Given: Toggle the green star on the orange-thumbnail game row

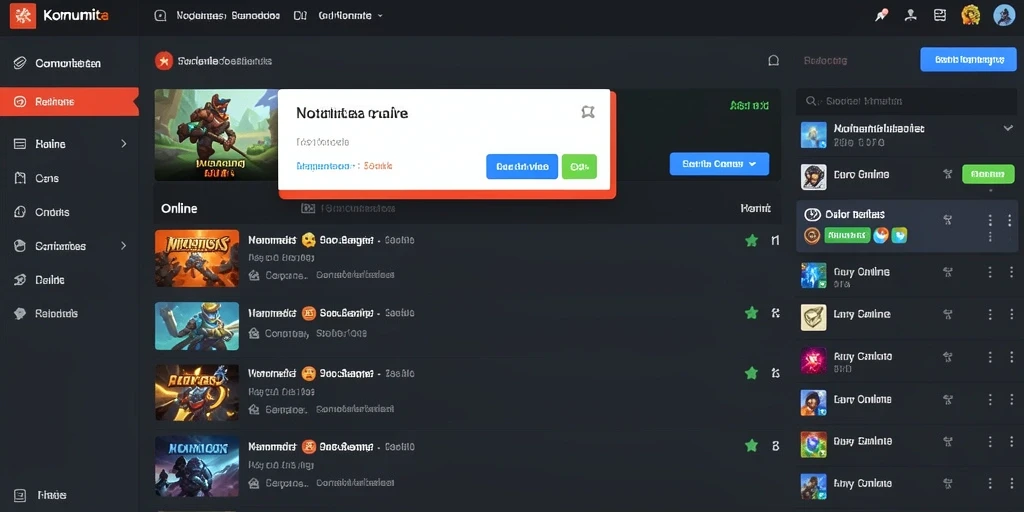Looking at the screenshot, I should point(752,241).
